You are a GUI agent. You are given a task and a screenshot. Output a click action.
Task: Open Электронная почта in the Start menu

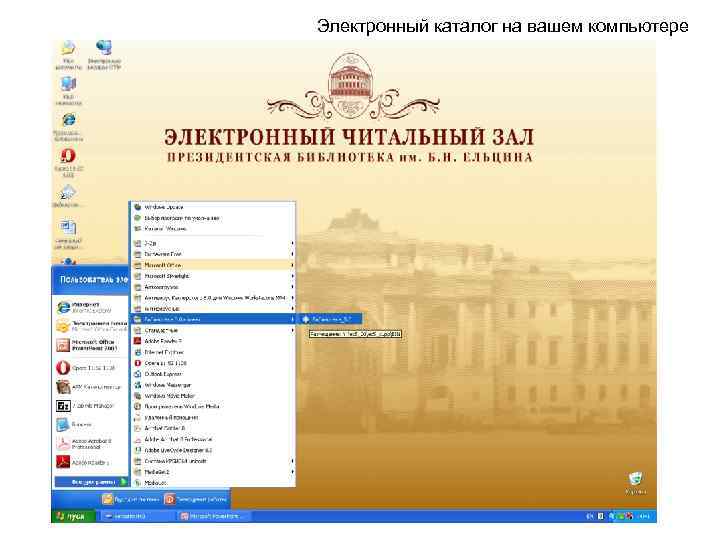[x=92, y=326]
